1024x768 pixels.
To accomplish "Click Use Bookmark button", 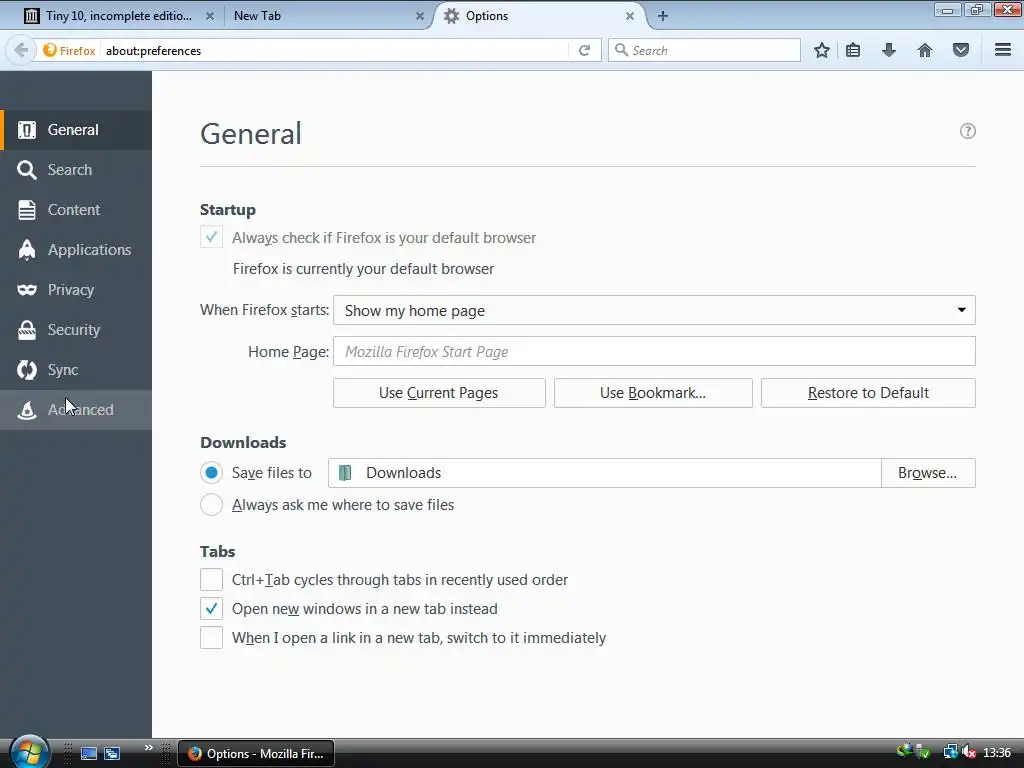I will 653,393.
